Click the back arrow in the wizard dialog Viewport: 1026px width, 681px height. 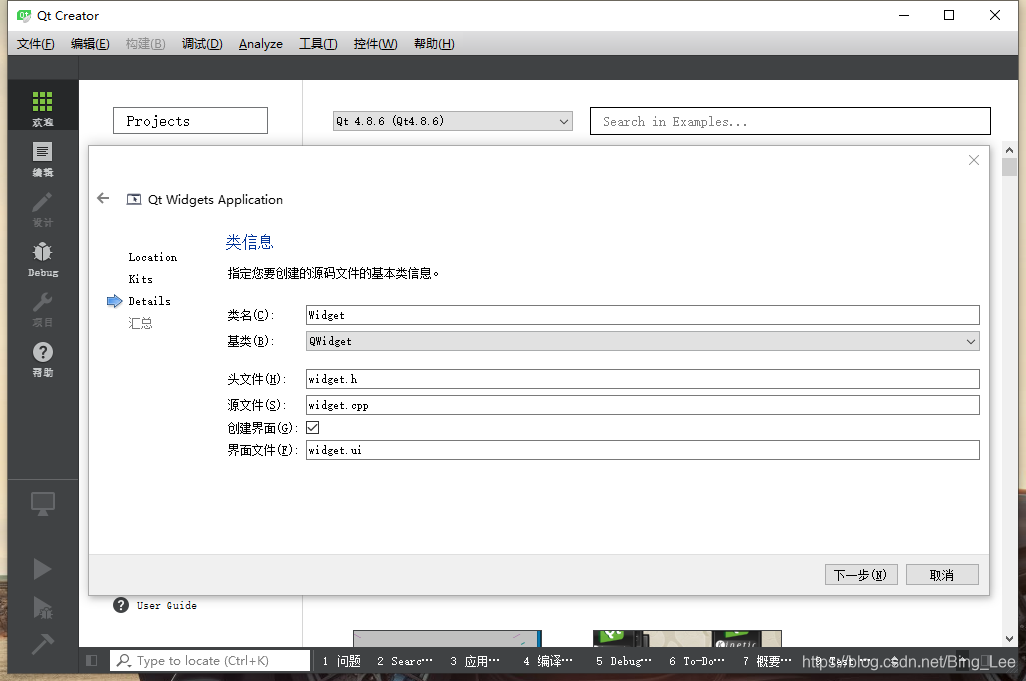click(103, 199)
